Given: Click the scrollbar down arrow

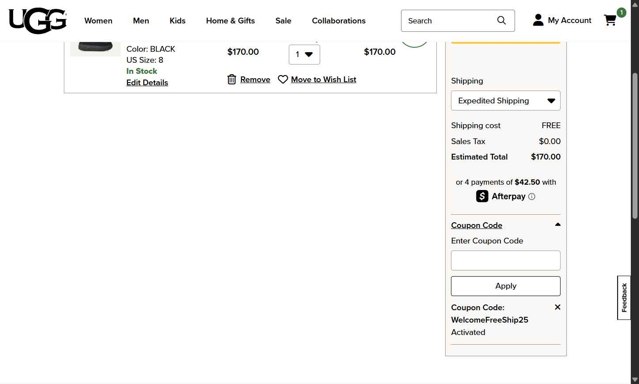Looking at the screenshot, I should click(635, 380).
